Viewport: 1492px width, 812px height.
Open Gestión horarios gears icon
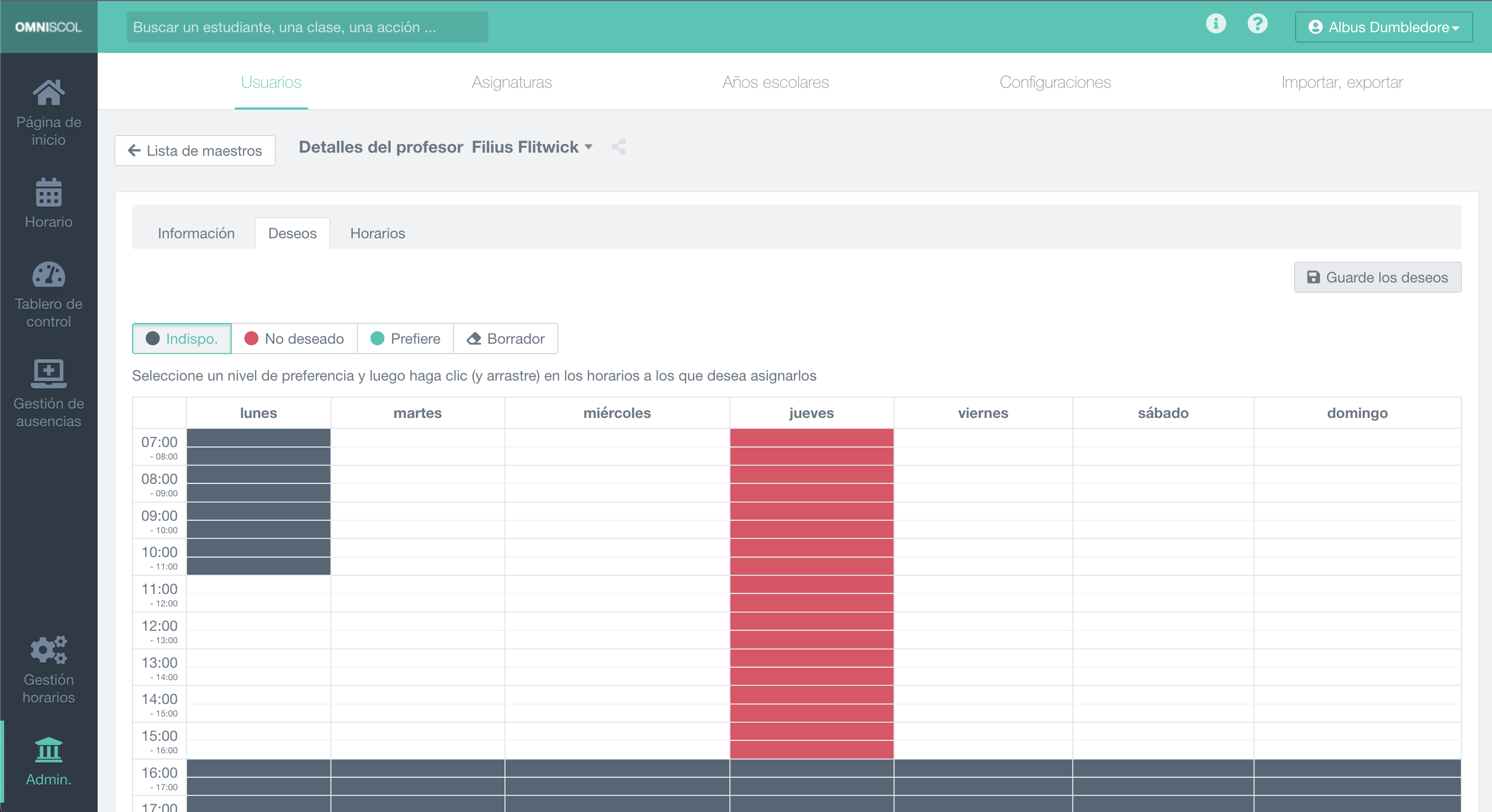point(49,650)
